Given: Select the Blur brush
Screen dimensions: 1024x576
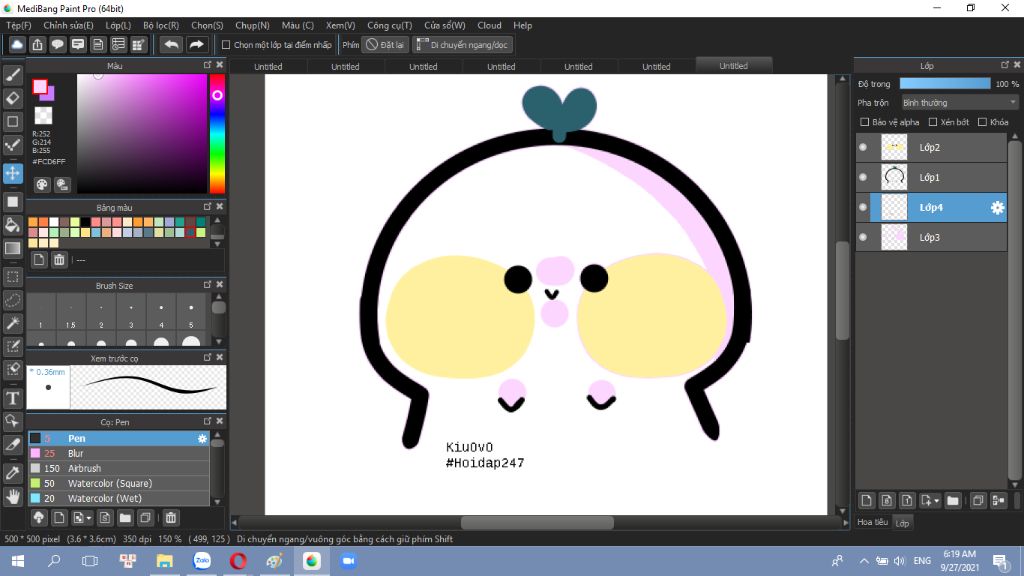Looking at the screenshot, I should point(118,453).
